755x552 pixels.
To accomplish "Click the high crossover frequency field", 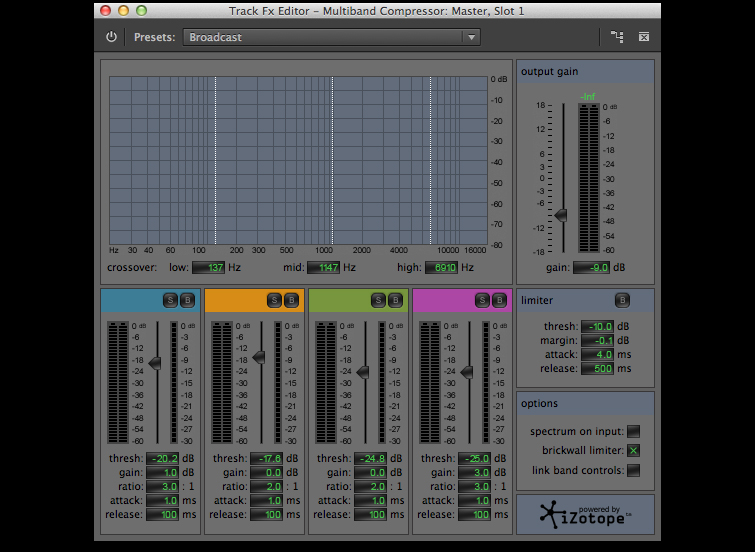I will (x=441, y=268).
